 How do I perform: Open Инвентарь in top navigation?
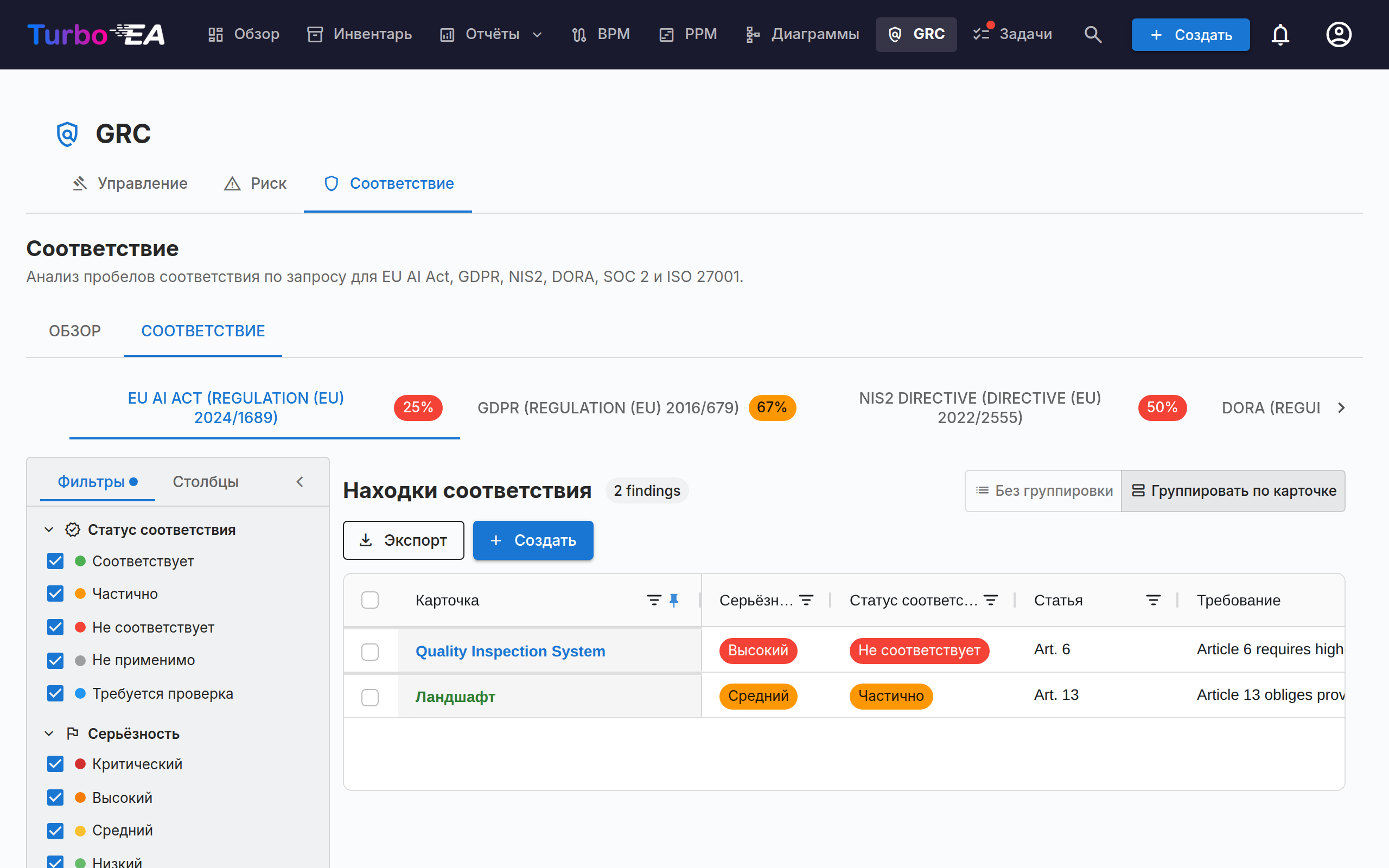(360, 34)
